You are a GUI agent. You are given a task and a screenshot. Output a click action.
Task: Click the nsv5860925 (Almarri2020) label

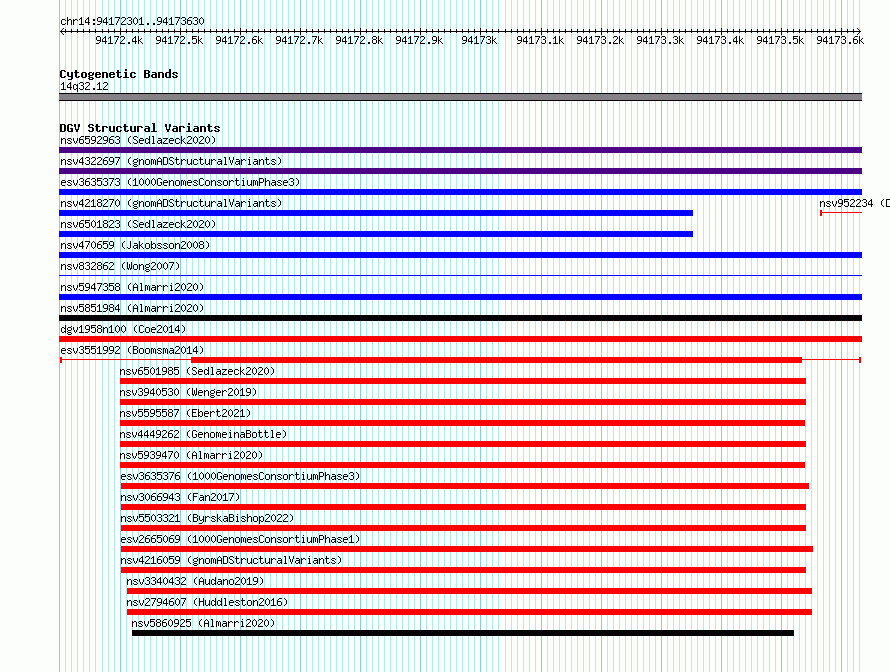203,623
